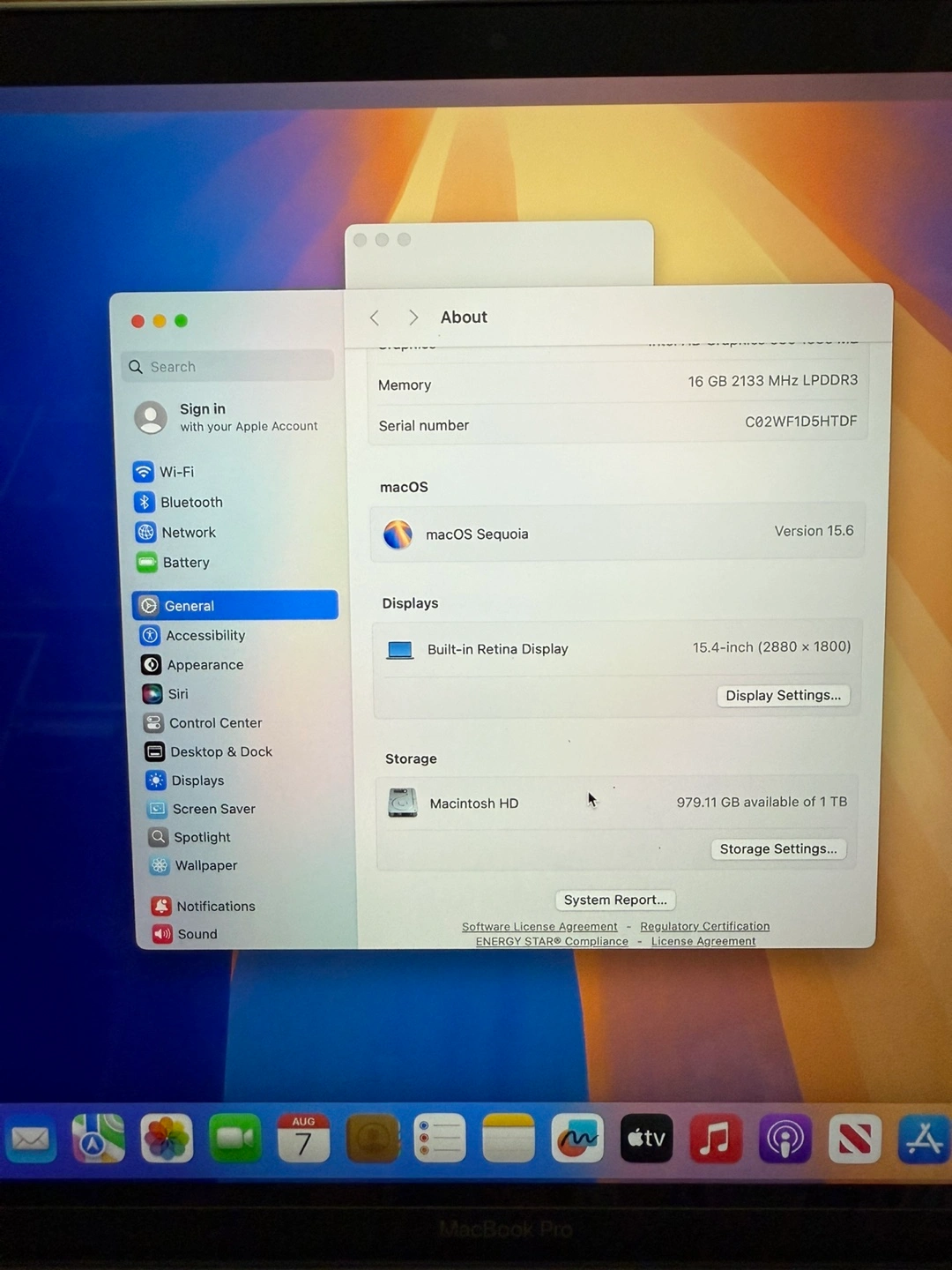Image resolution: width=952 pixels, height=1270 pixels.
Task: Click the 979.11 GB available of 1 TB text
Action: (762, 802)
